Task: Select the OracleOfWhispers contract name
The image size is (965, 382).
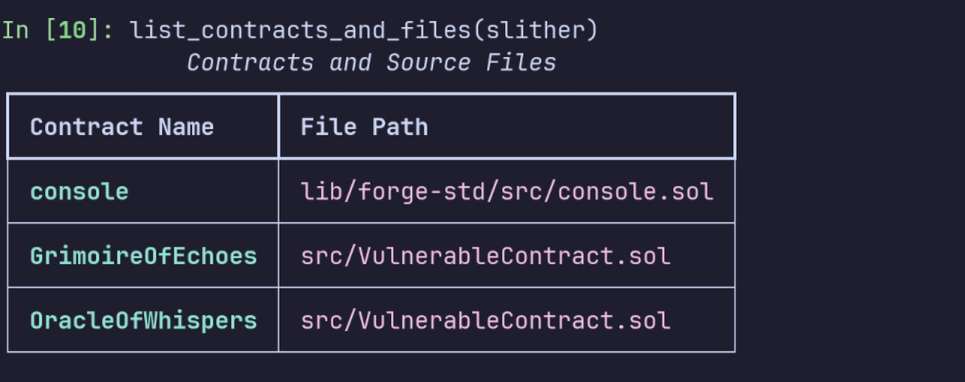Action: point(143,321)
